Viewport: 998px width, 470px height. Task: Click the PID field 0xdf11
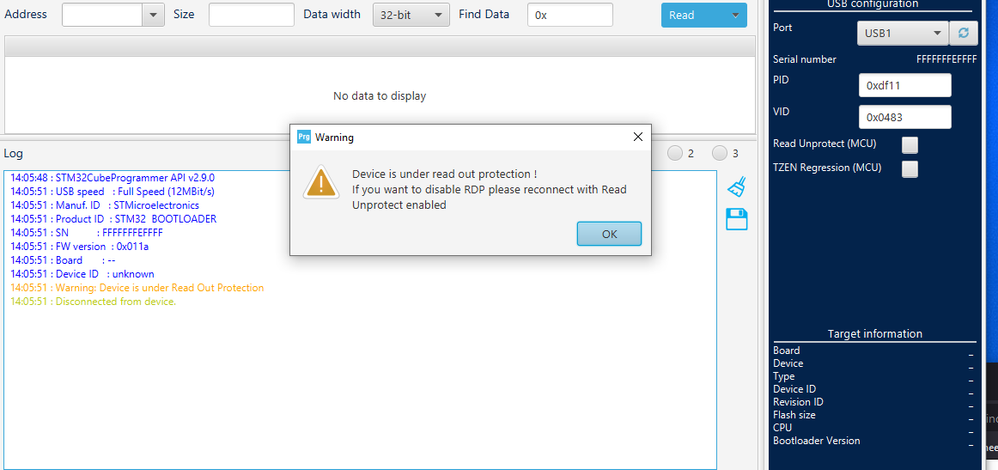click(904, 85)
